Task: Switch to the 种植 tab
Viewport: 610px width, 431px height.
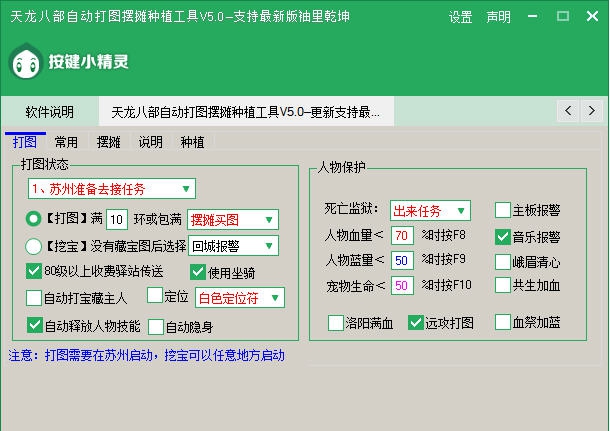Action: pyautogui.click(x=192, y=142)
